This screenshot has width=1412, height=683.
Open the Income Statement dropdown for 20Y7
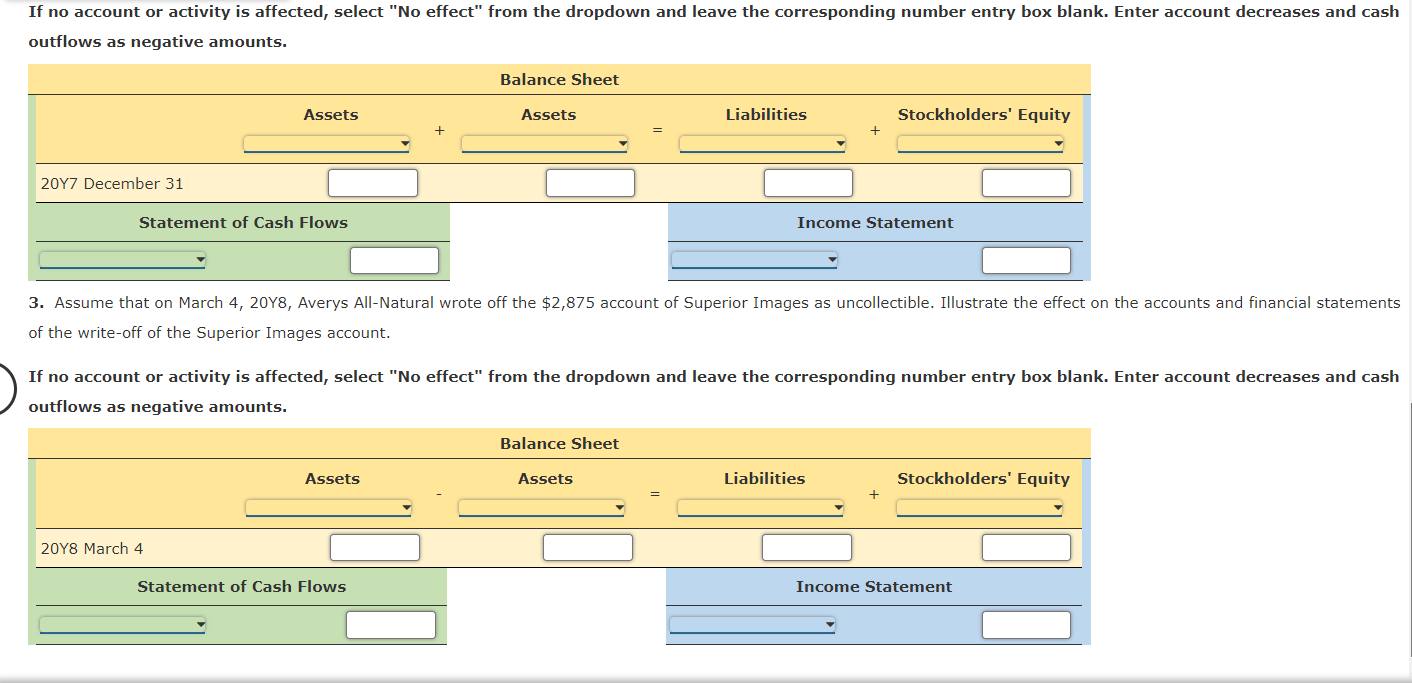coord(754,259)
